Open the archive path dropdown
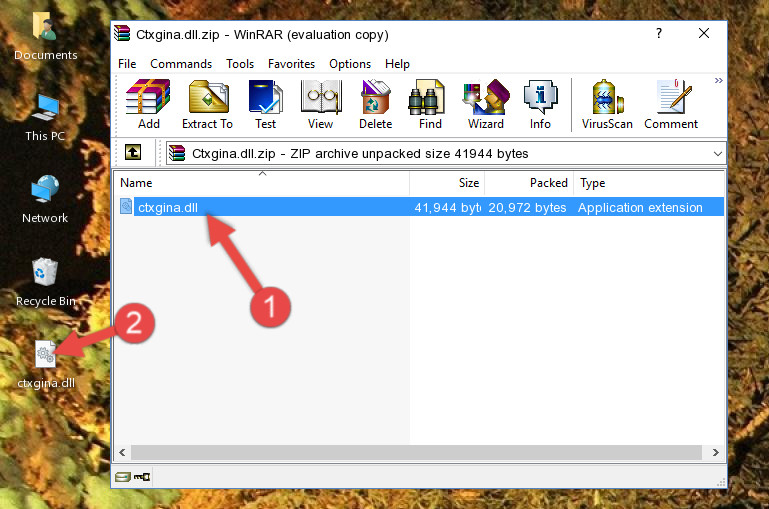 point(718,154)
